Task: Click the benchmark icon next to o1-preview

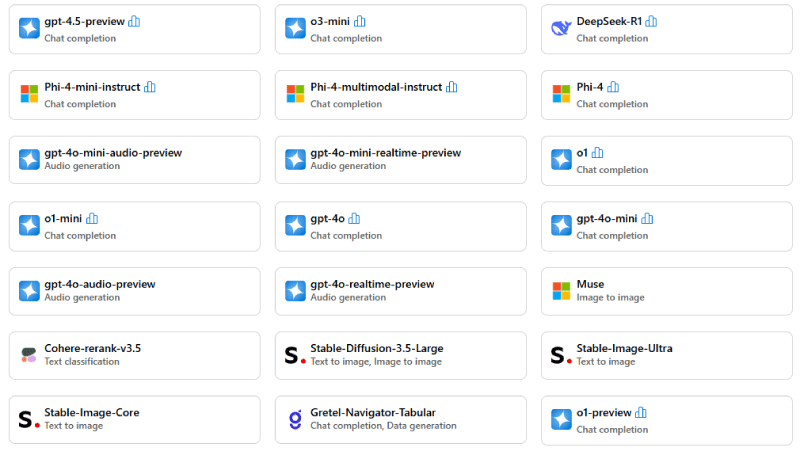Action: pos(641,413)
